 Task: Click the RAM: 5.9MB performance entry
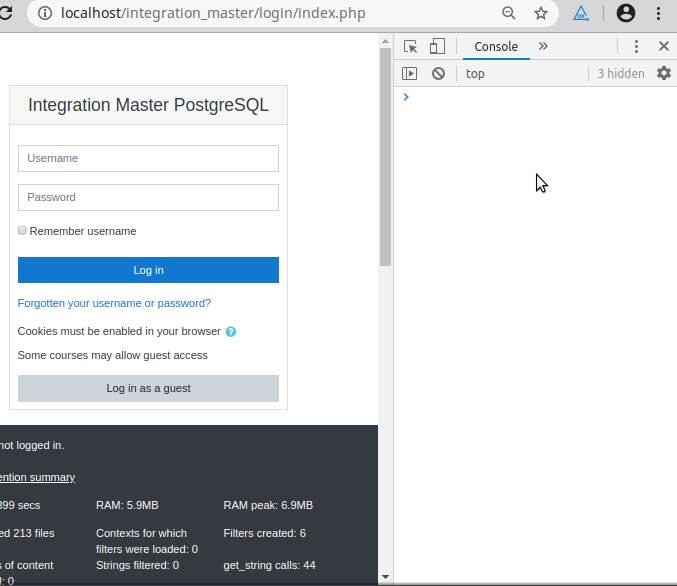(x=127, y=505)
